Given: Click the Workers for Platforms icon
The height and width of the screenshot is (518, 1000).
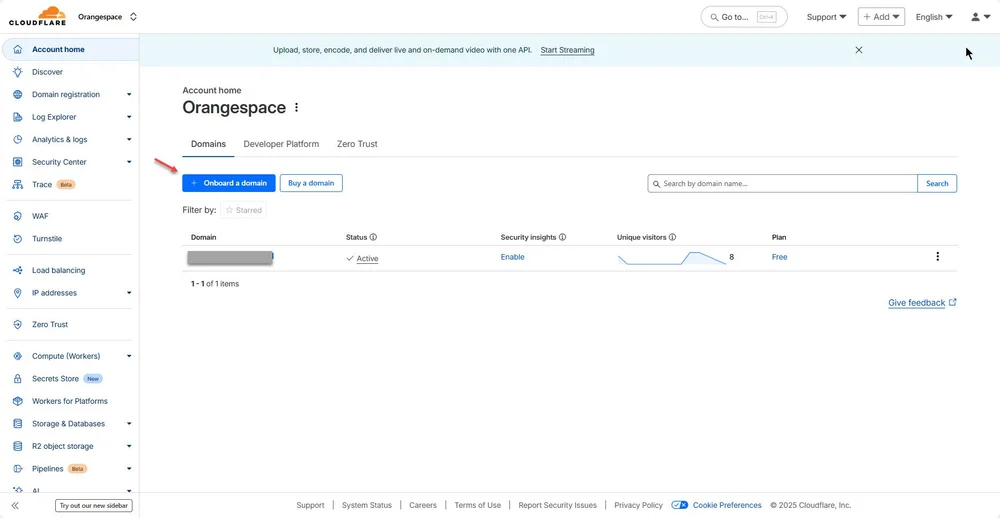Looking at the screenshot, I should click(18, 401).
